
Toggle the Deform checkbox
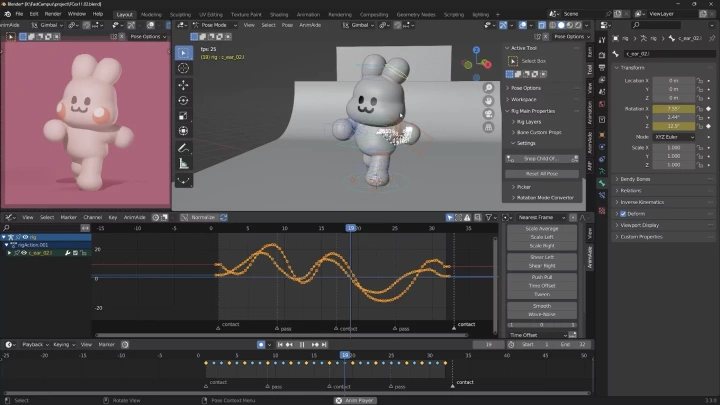623,214
